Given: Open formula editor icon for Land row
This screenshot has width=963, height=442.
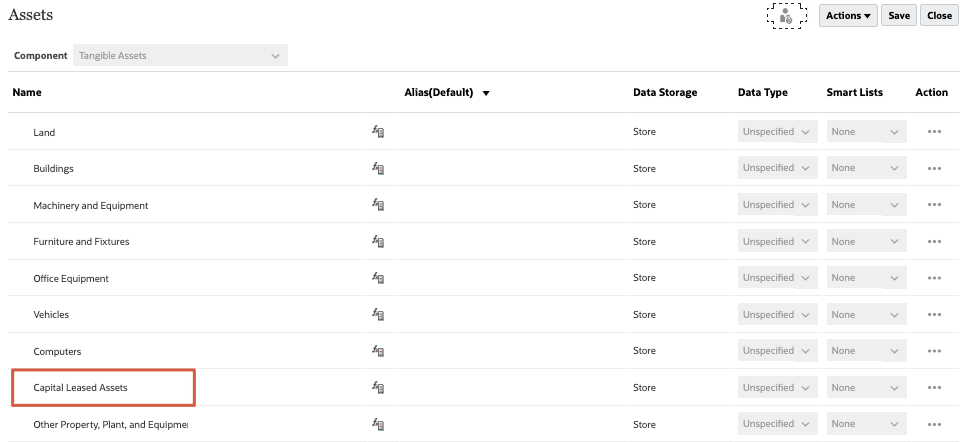Looking at the screenshot, I should coord(378,131).
